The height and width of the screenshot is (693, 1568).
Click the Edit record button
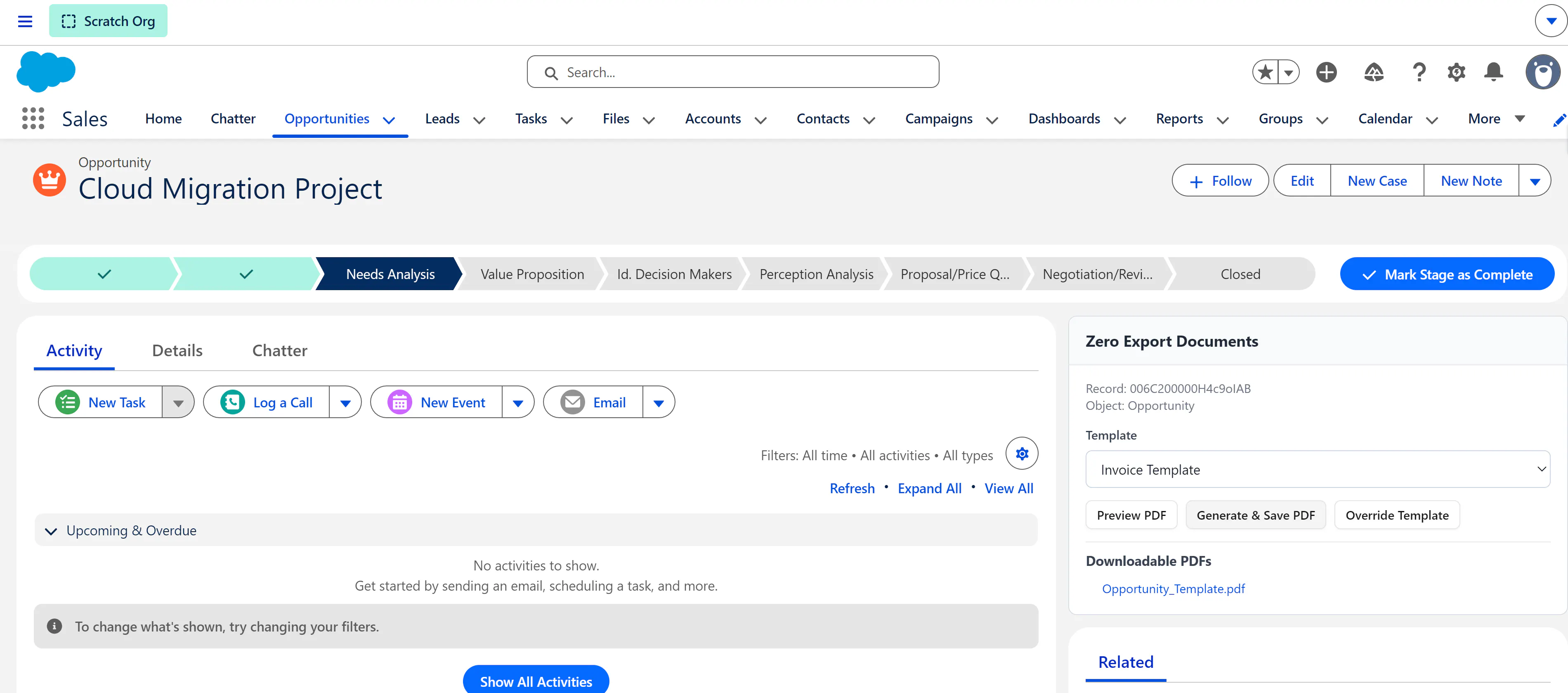[x=1302, y=180]
